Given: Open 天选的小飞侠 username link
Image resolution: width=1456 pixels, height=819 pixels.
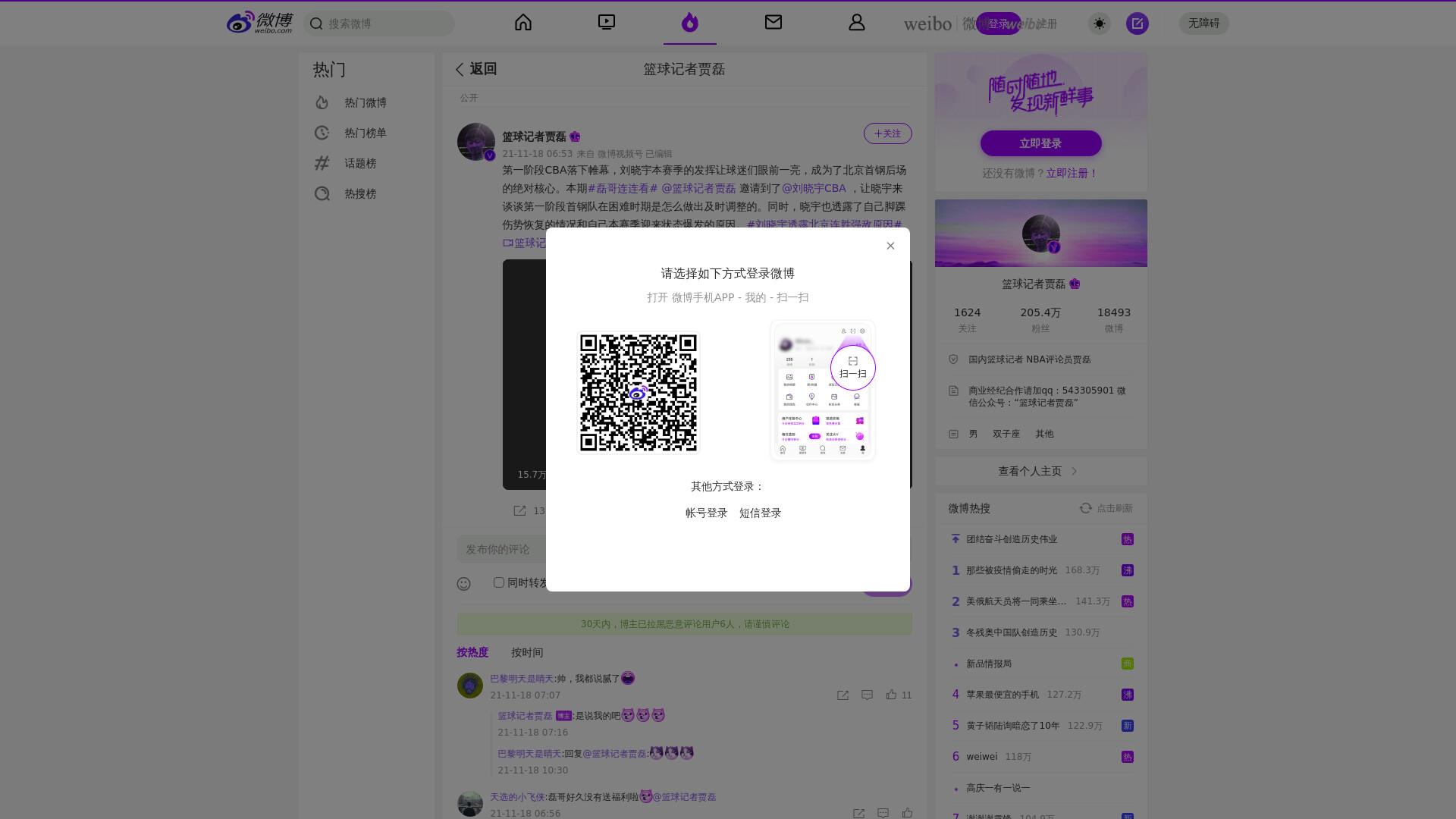Looking at the screenshot, I should click(x=517, y=797).
